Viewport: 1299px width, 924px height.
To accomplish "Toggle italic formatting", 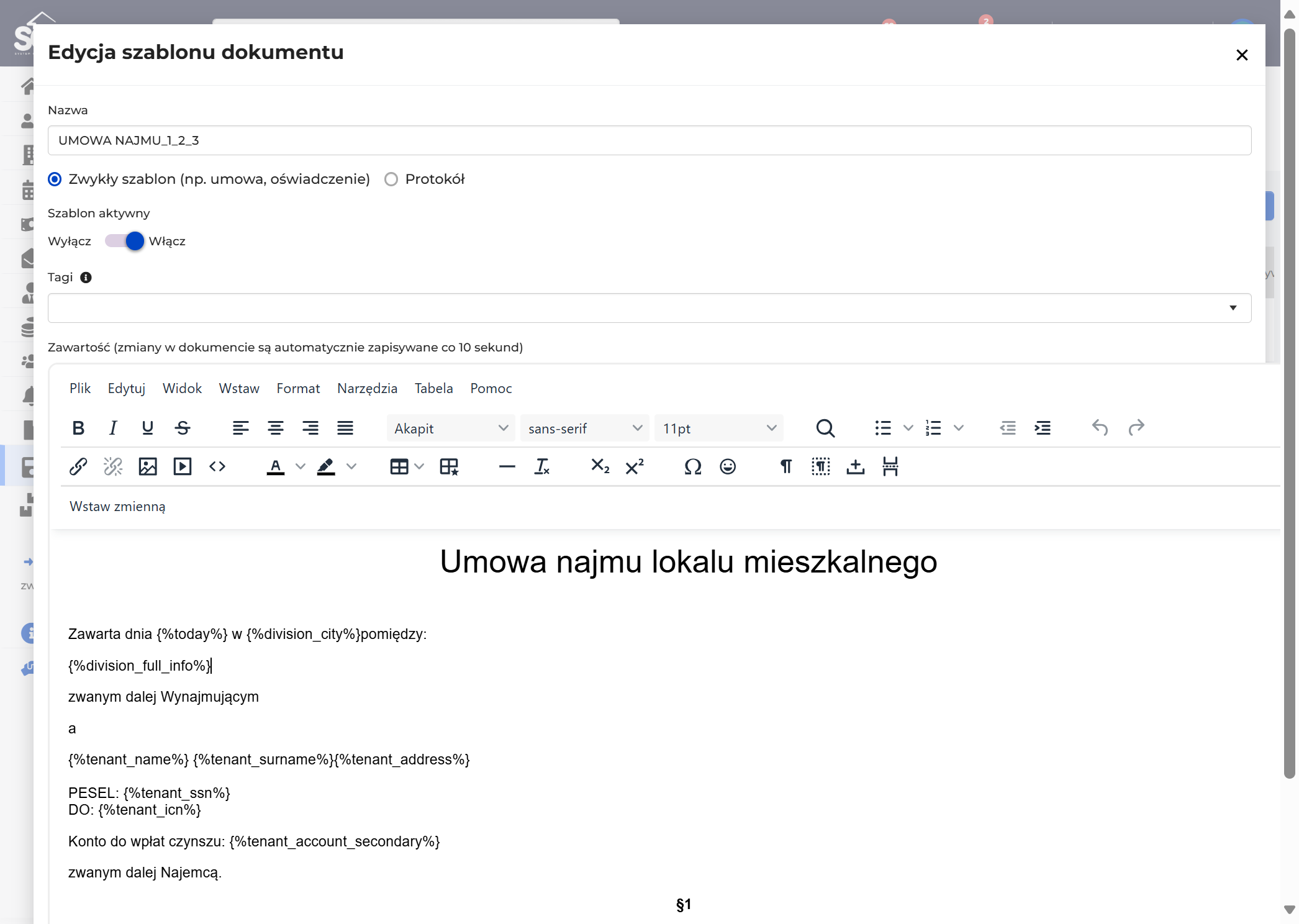I will click(x=113, y=428).
